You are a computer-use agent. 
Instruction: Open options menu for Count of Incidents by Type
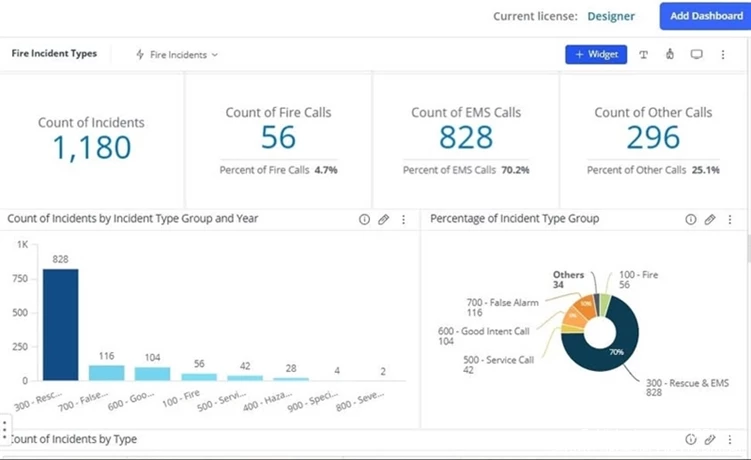[729, 439]
